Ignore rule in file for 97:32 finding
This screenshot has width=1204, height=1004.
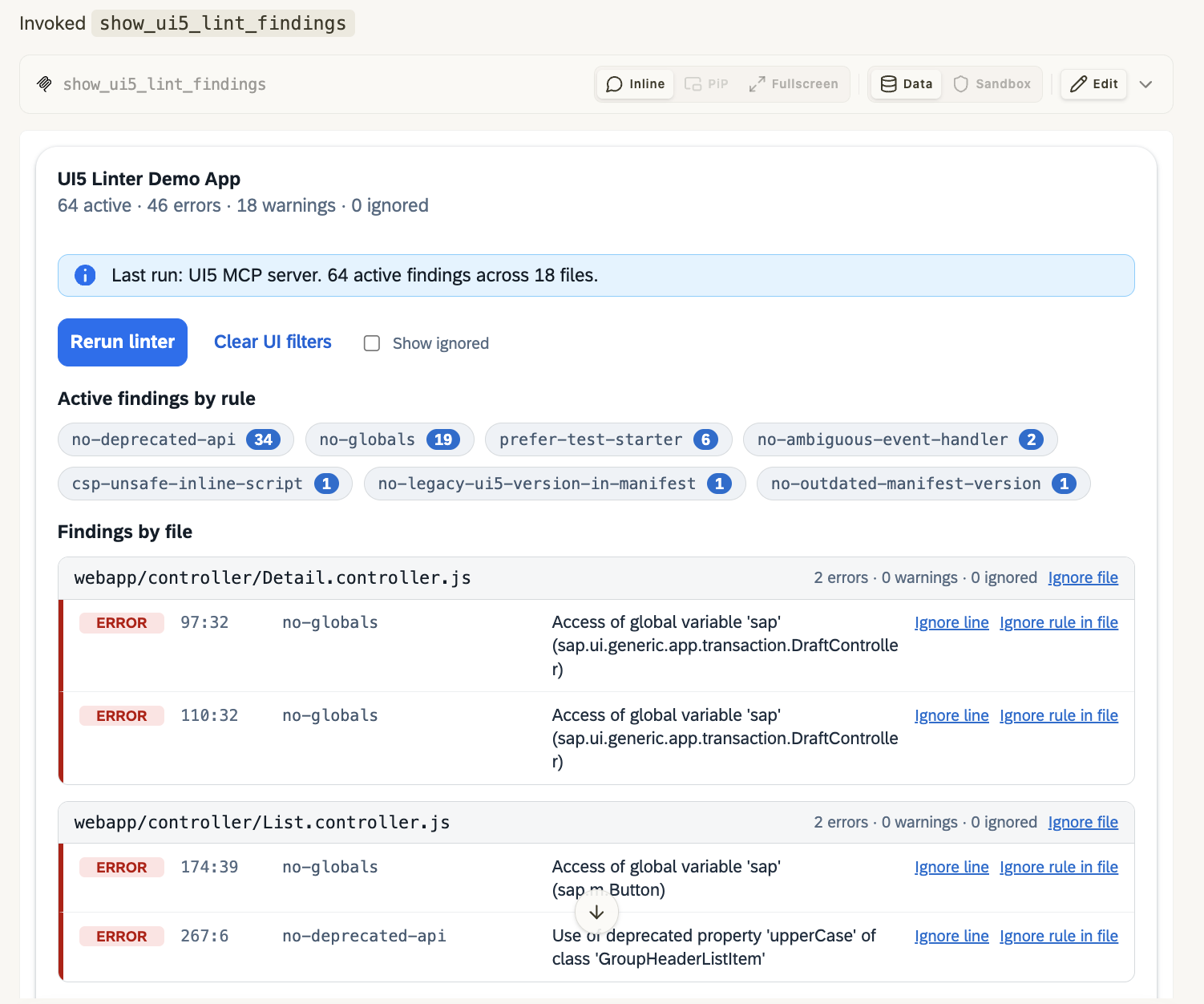(x=1059, y=622)
